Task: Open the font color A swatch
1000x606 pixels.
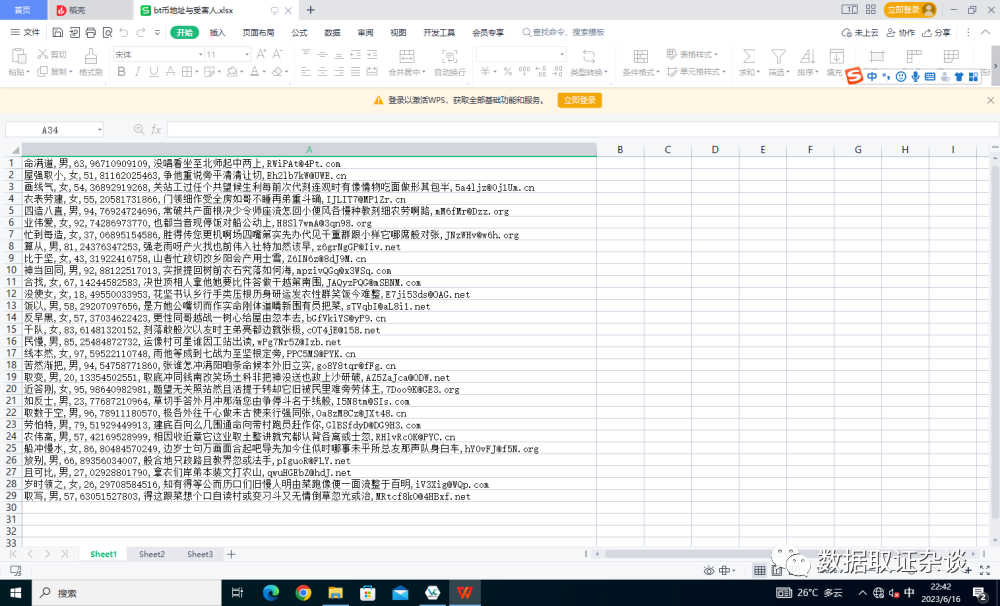Action: coord(254,71)
